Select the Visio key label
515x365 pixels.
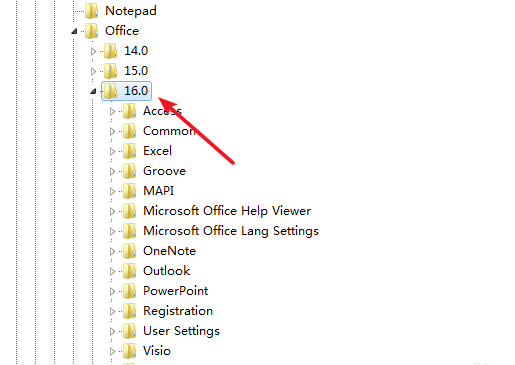tap(157, 351)
